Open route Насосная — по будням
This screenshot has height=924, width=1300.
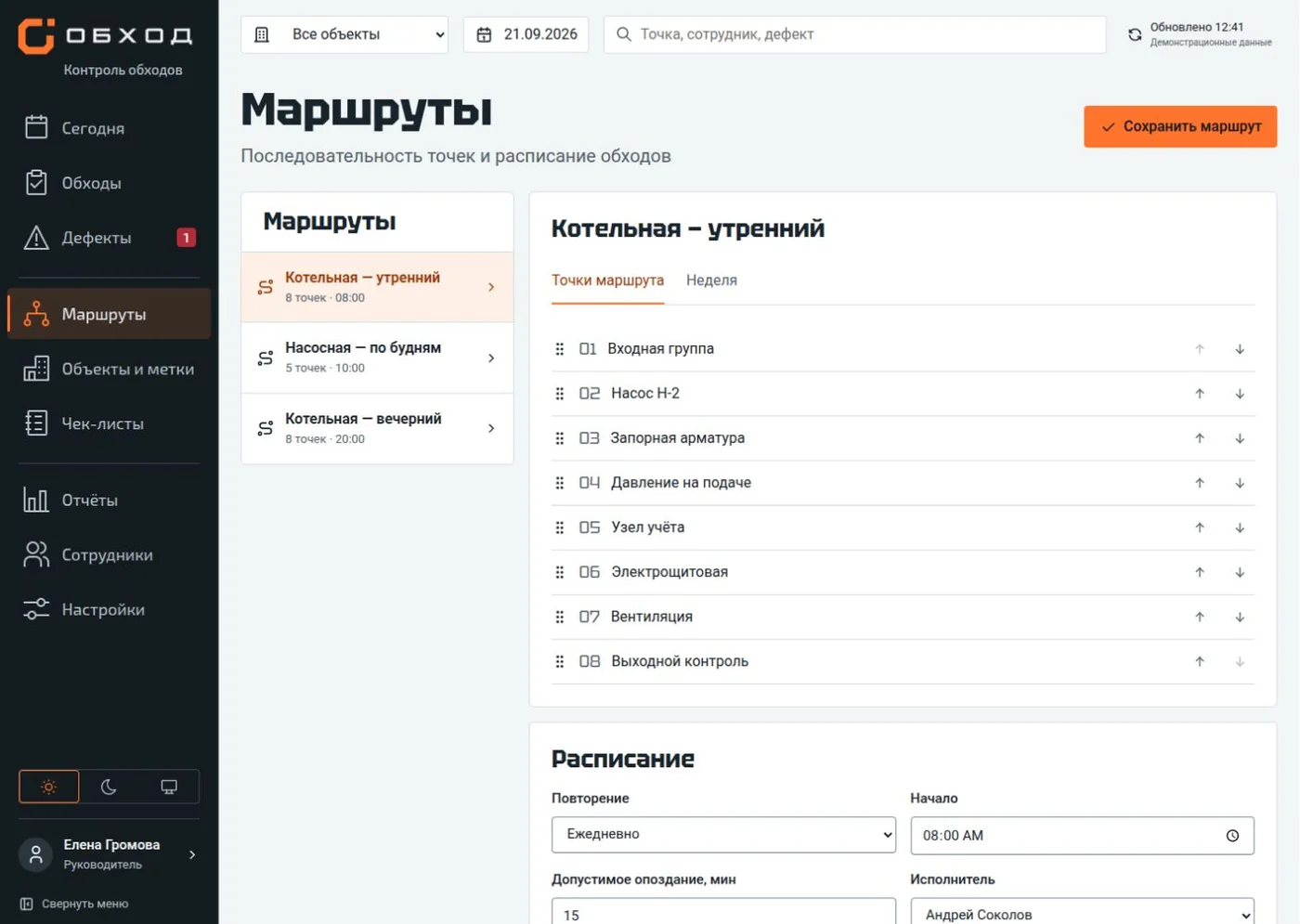click(377, 358)
